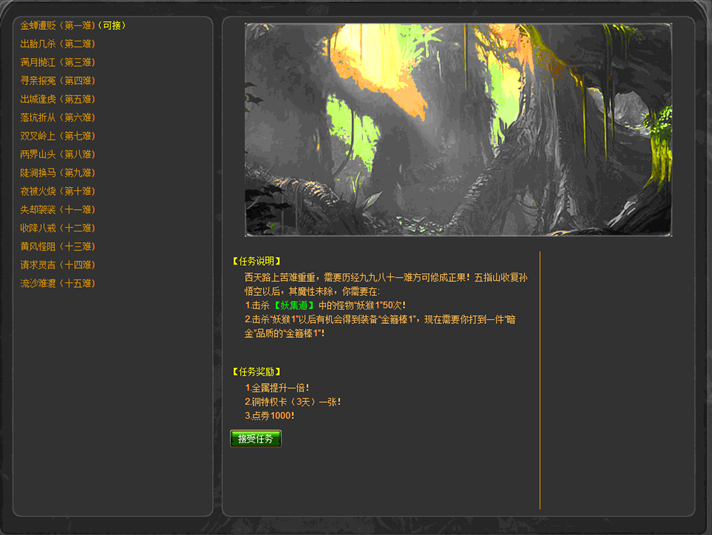Screen dimensions: 712x535
Task: Click the 【任务说明】 heading
Action: [257, 261]
